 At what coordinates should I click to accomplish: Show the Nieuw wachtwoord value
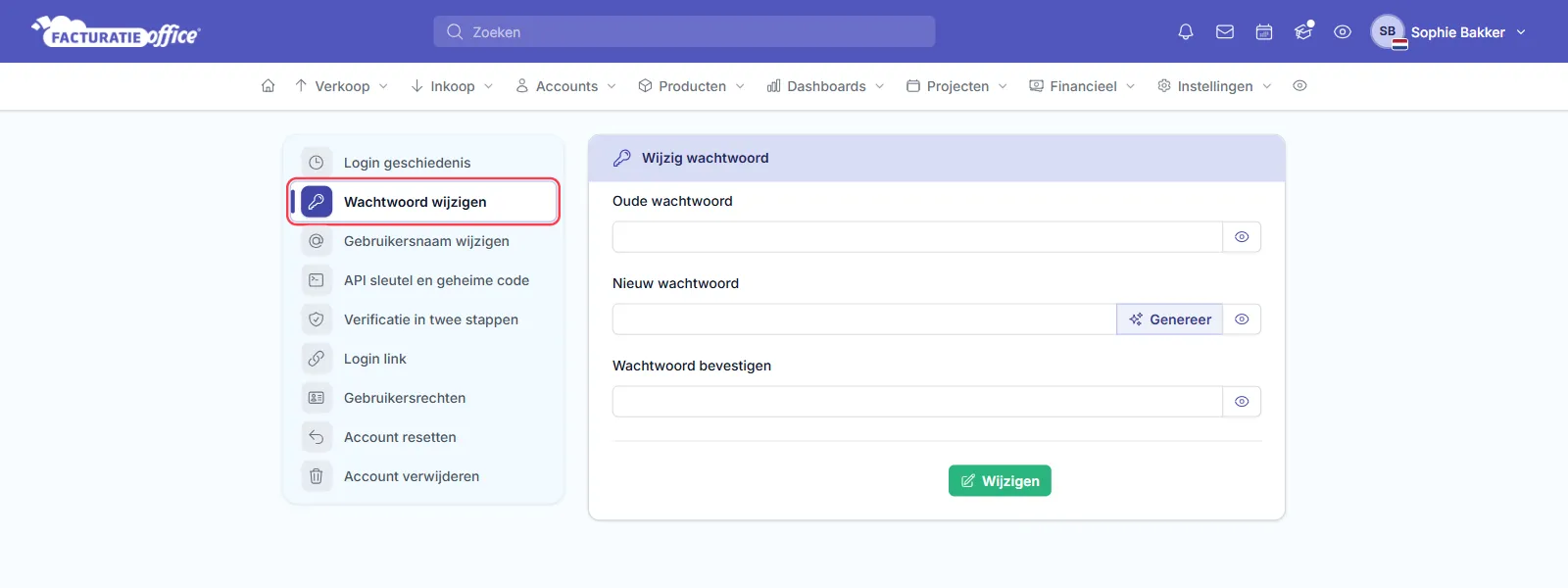point(1242,319)
